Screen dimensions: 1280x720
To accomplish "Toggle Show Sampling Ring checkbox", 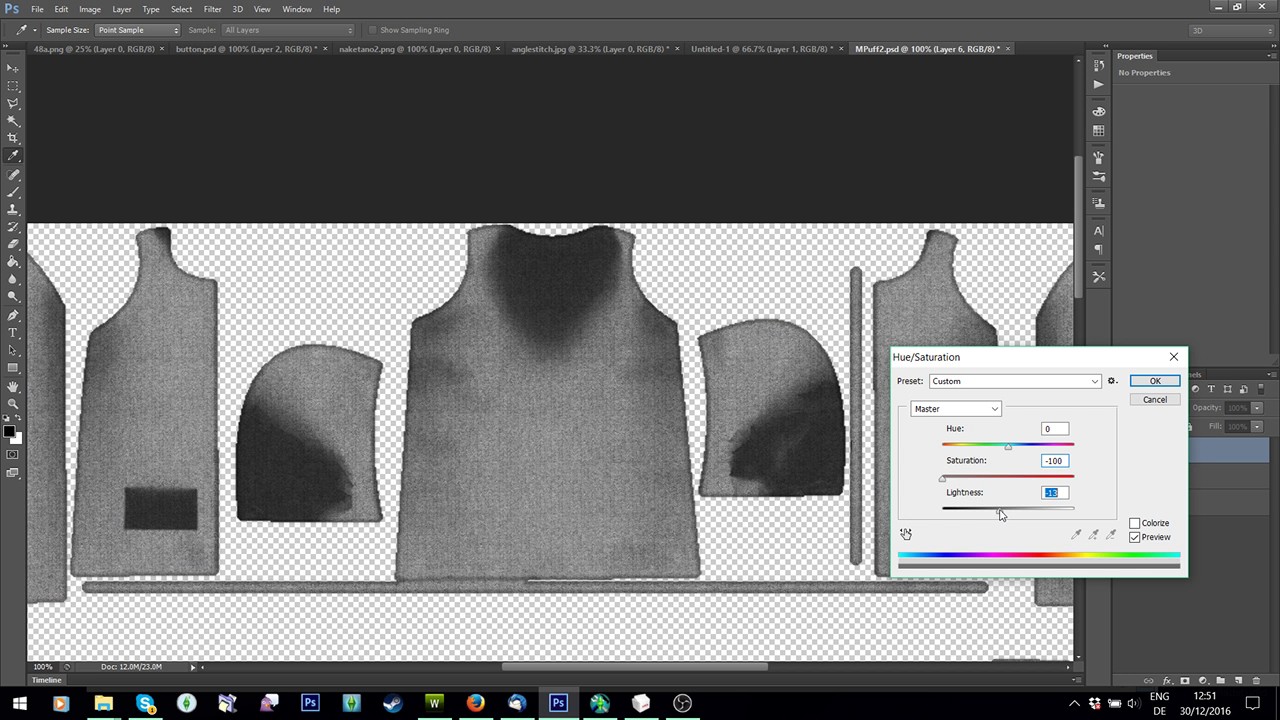I will (x=373, y=30).
